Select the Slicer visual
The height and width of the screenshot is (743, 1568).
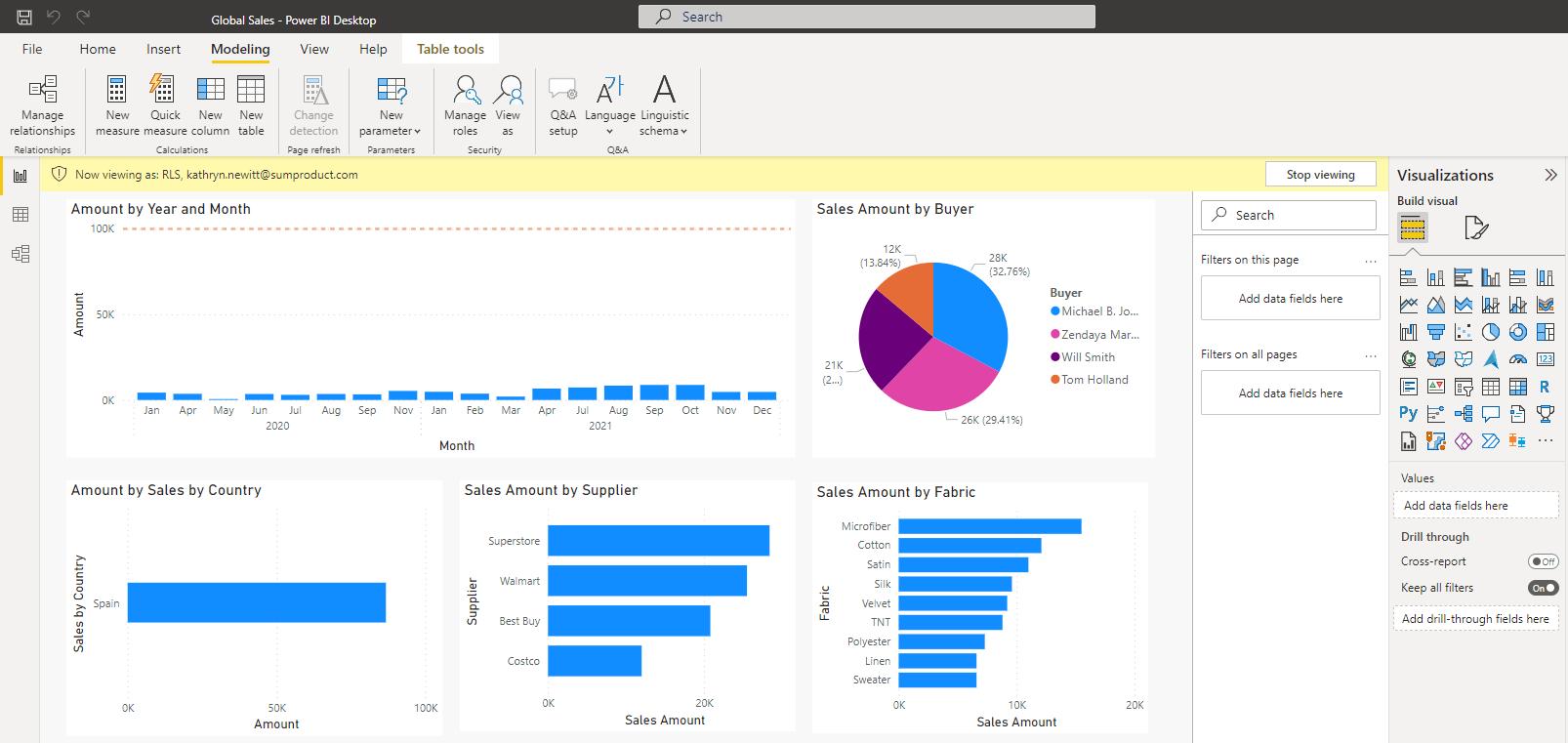click(x=1463, y=387)
